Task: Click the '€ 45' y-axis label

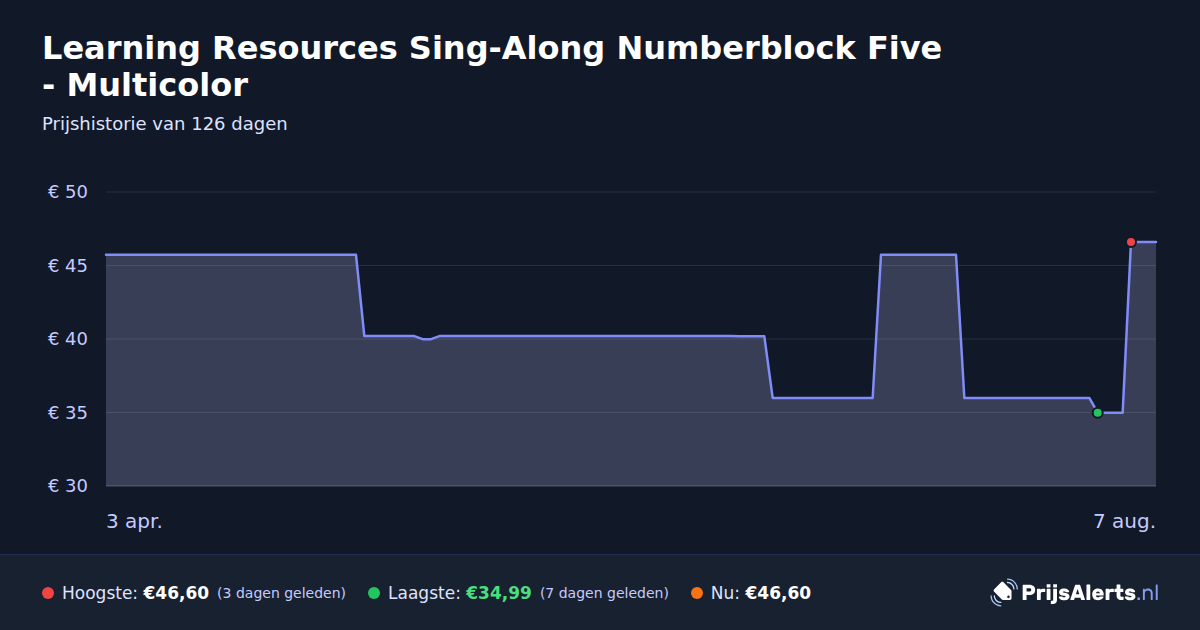Action: coord(68,266)
